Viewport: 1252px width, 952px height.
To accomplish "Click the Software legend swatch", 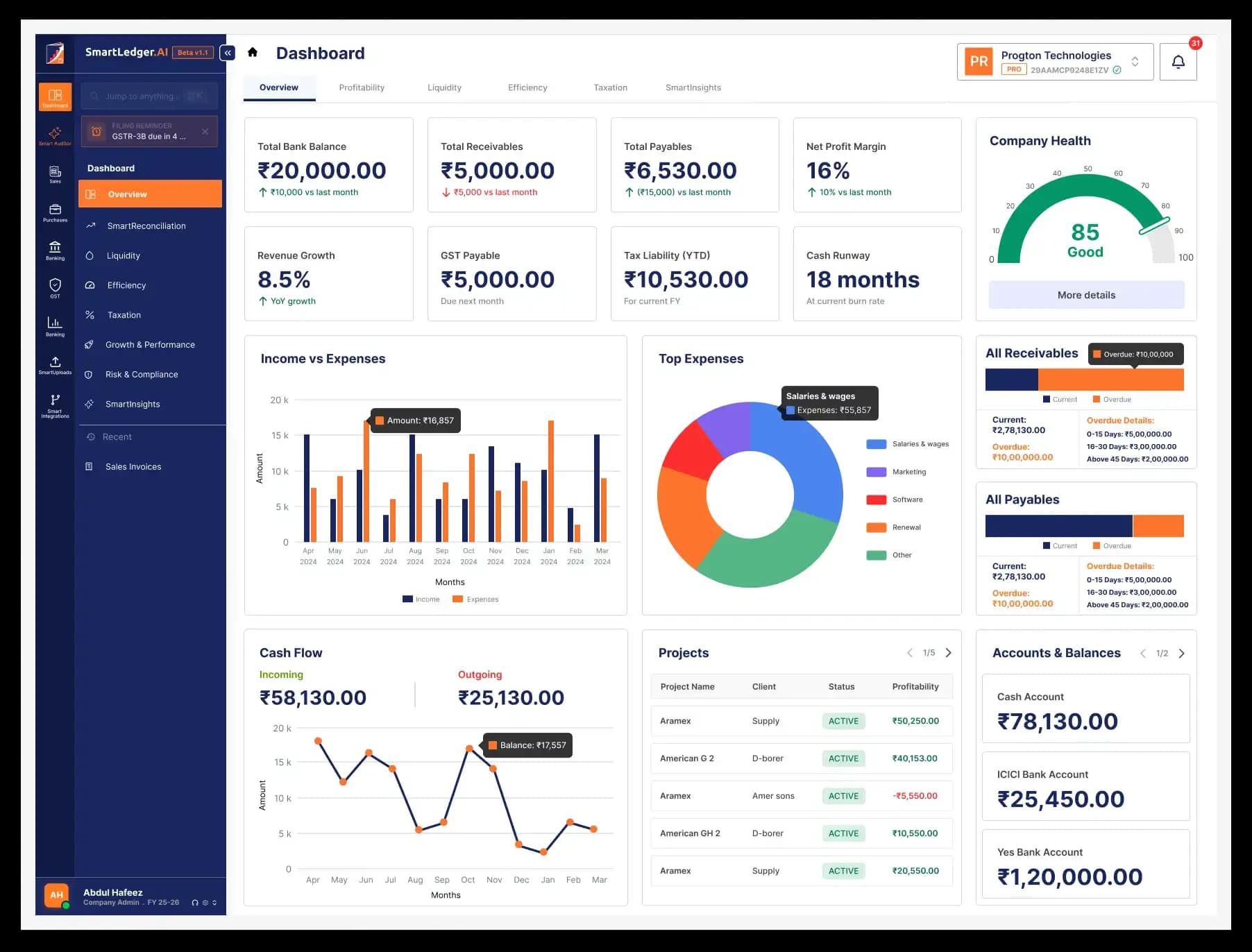I will [877, 500].
